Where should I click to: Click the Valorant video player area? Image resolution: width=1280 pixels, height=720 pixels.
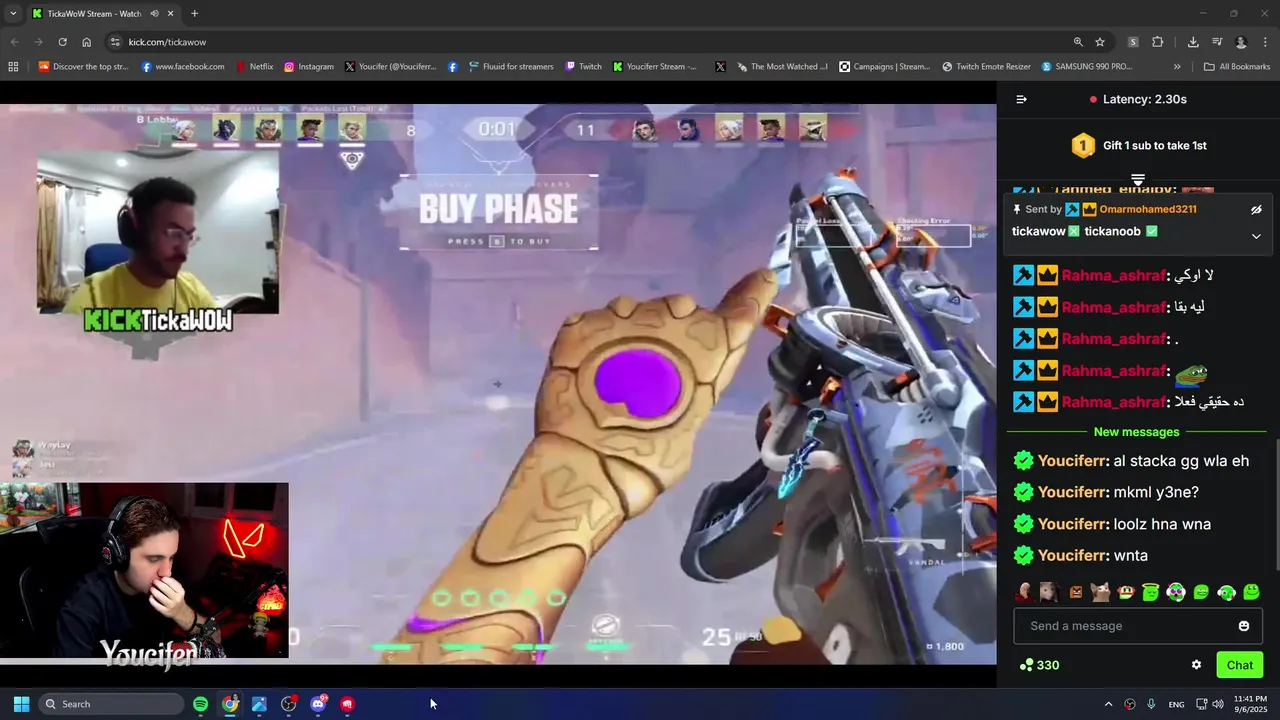coord(498,384)
